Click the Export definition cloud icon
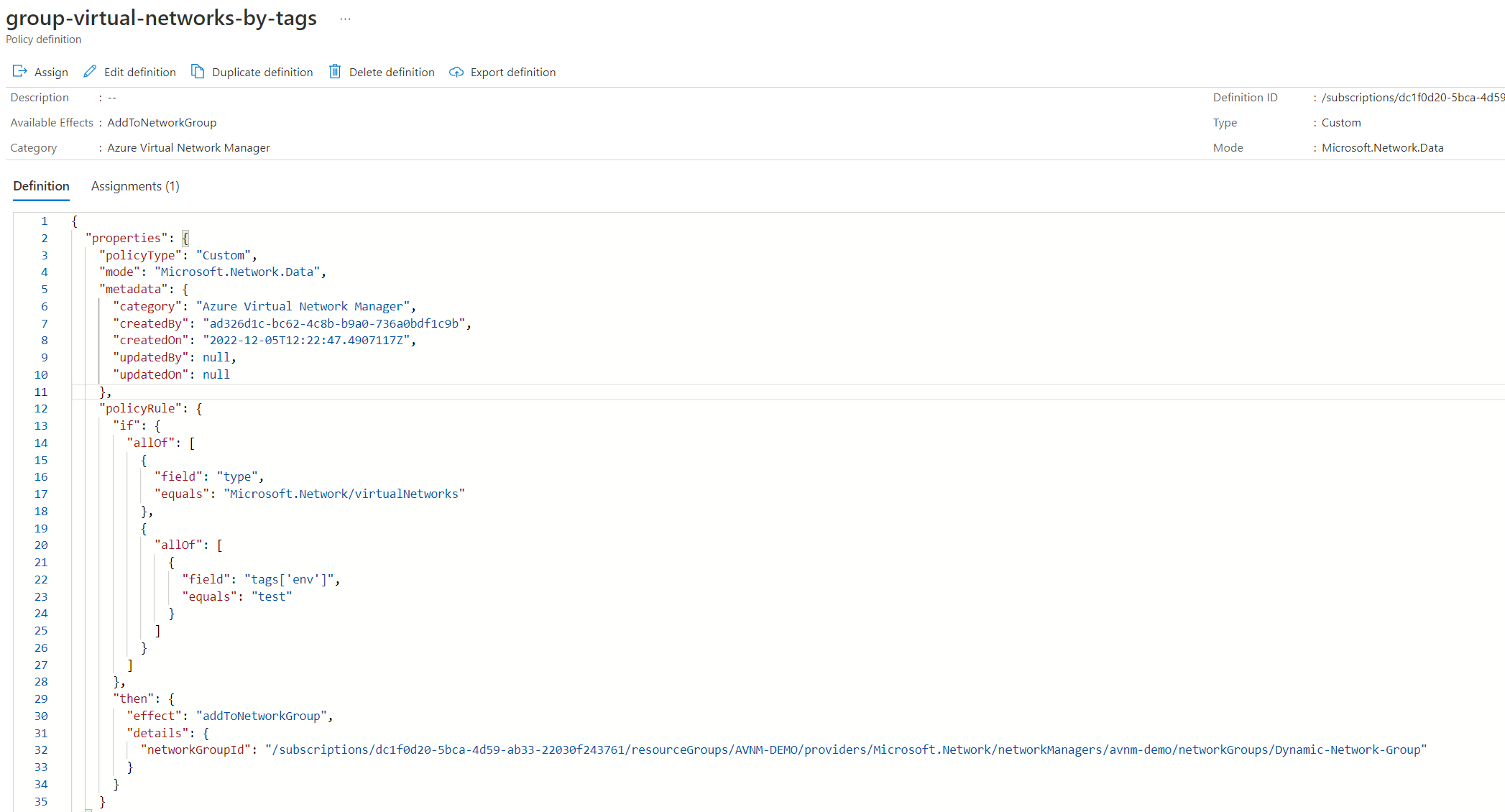Image resolution: width=1505 pixels, height=812 pixels. (456, 72)
